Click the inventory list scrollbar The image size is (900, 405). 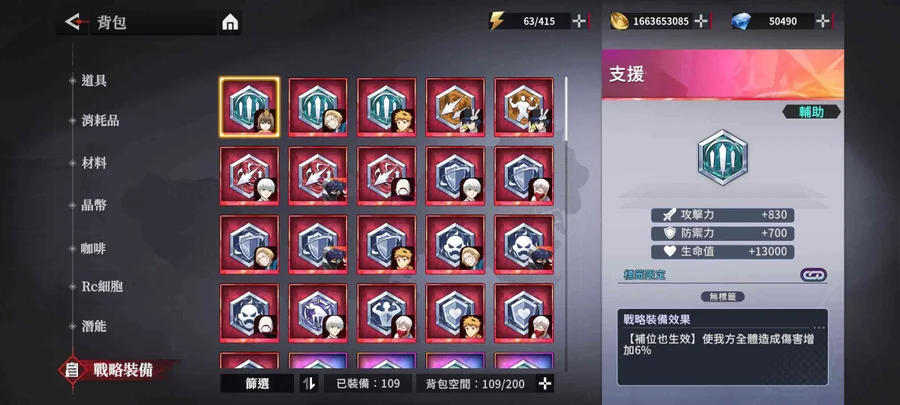566,109
